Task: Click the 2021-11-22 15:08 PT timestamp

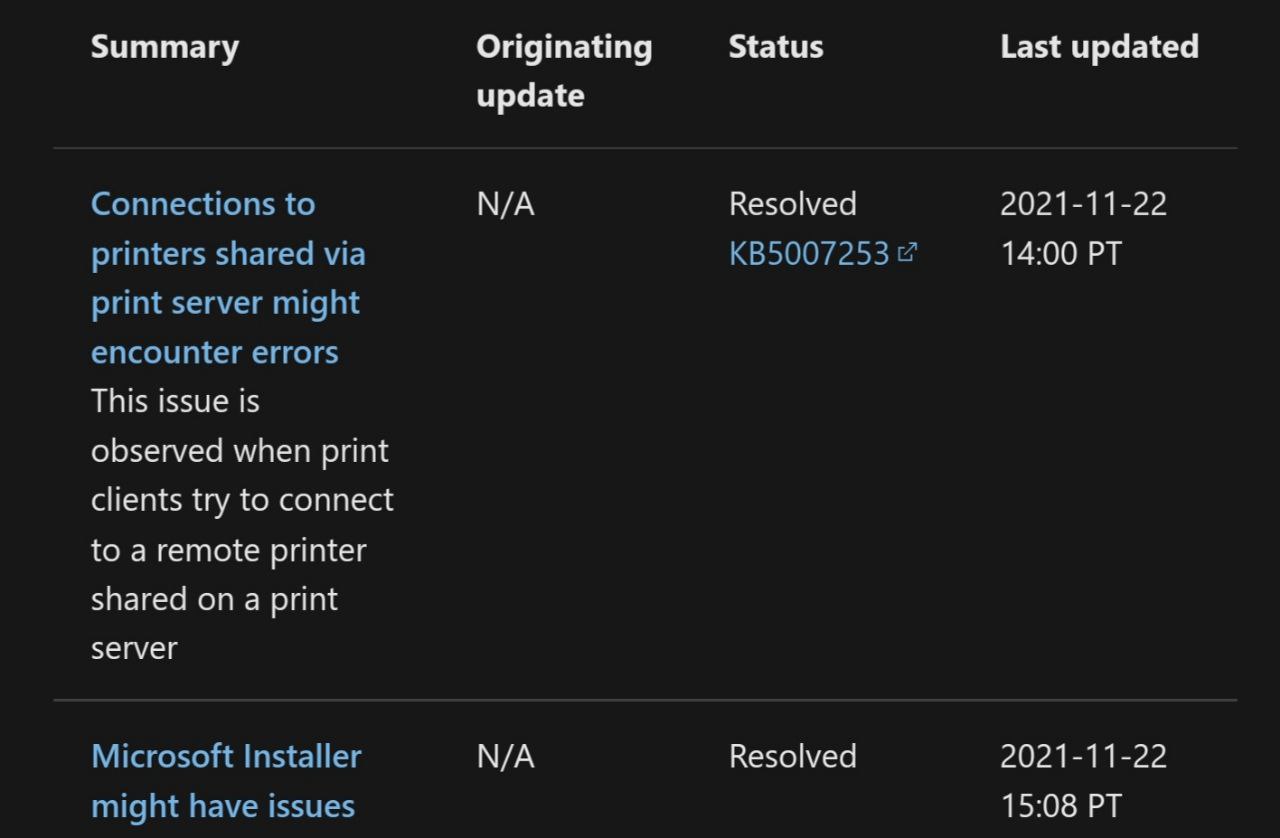Action: click(1083, 781)
